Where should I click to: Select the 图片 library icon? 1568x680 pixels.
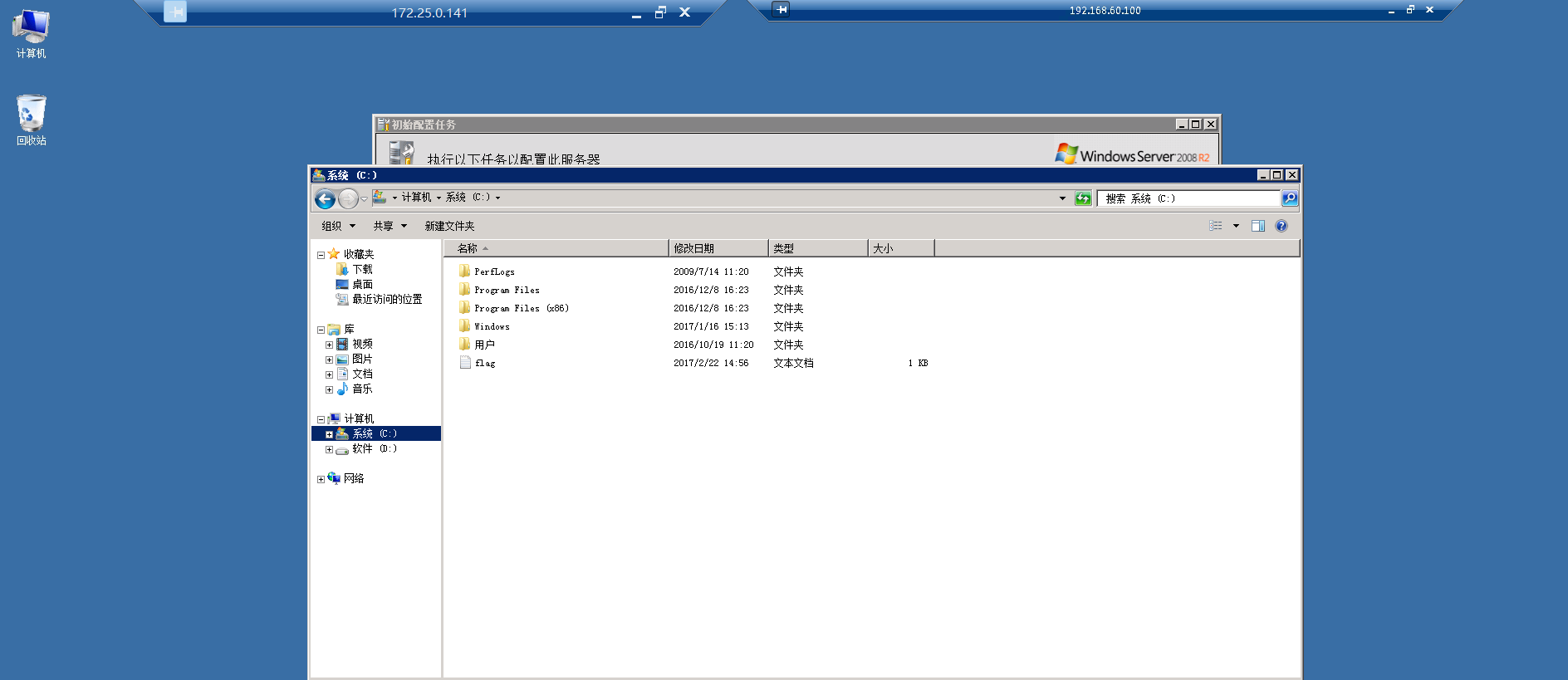(x=342, y=359)
